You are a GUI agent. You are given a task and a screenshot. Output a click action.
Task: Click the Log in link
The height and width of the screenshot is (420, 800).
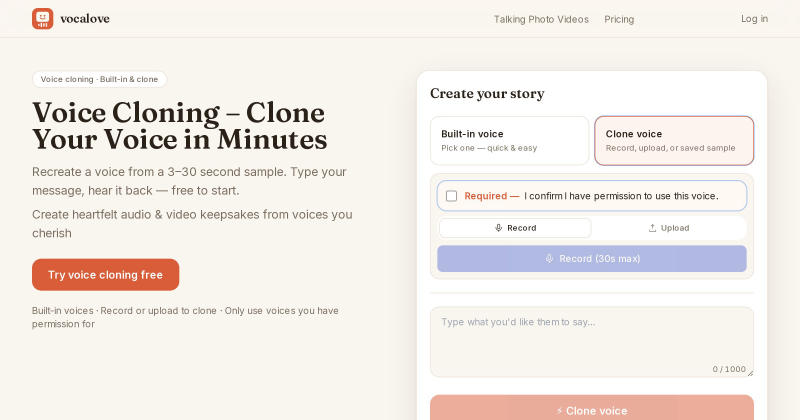(x=754, y=19)
